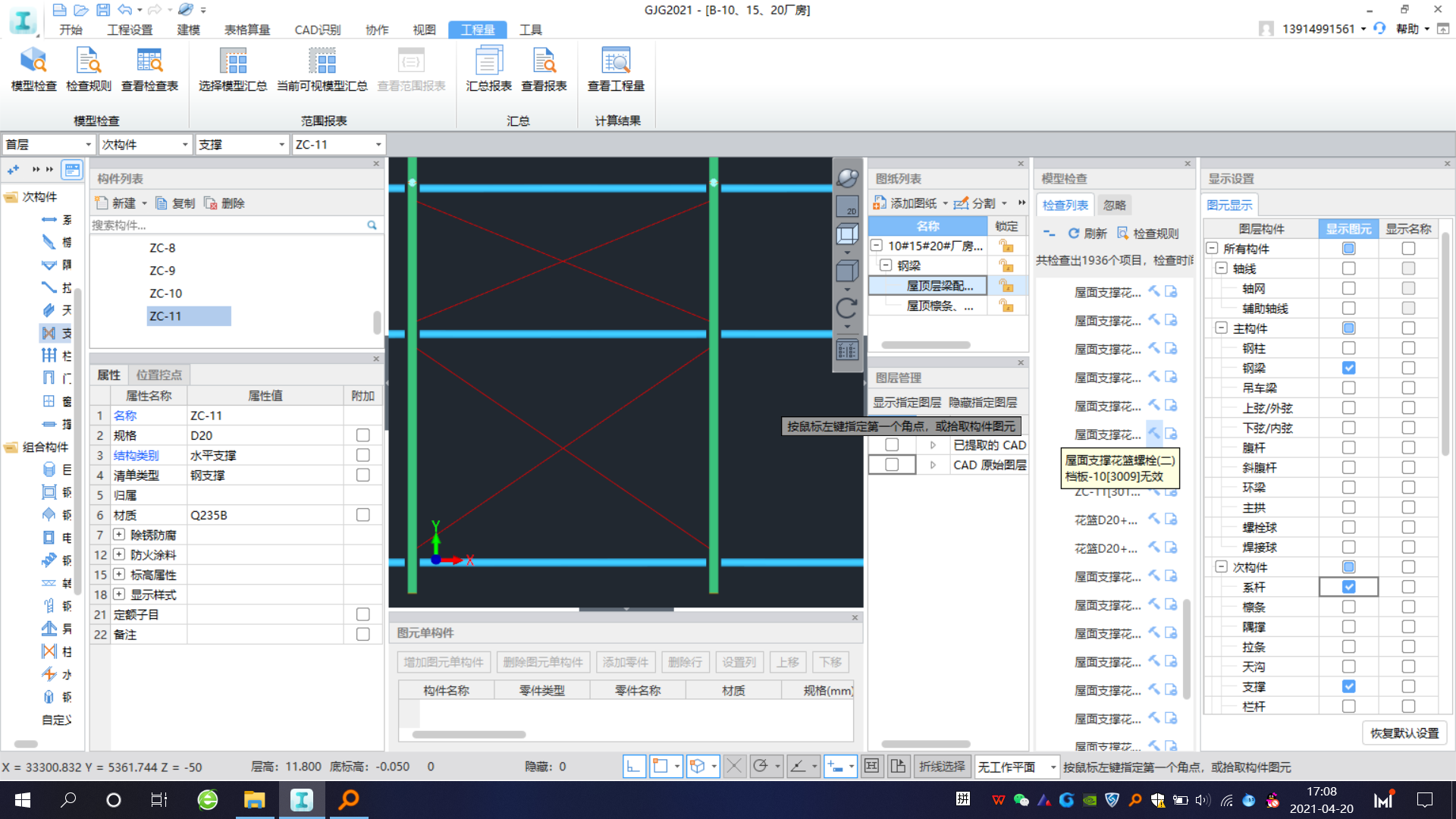This screenshot has height=819, width=1456.
Task: Click undo arrow in quick access toolbar
Action: (125, 10)
